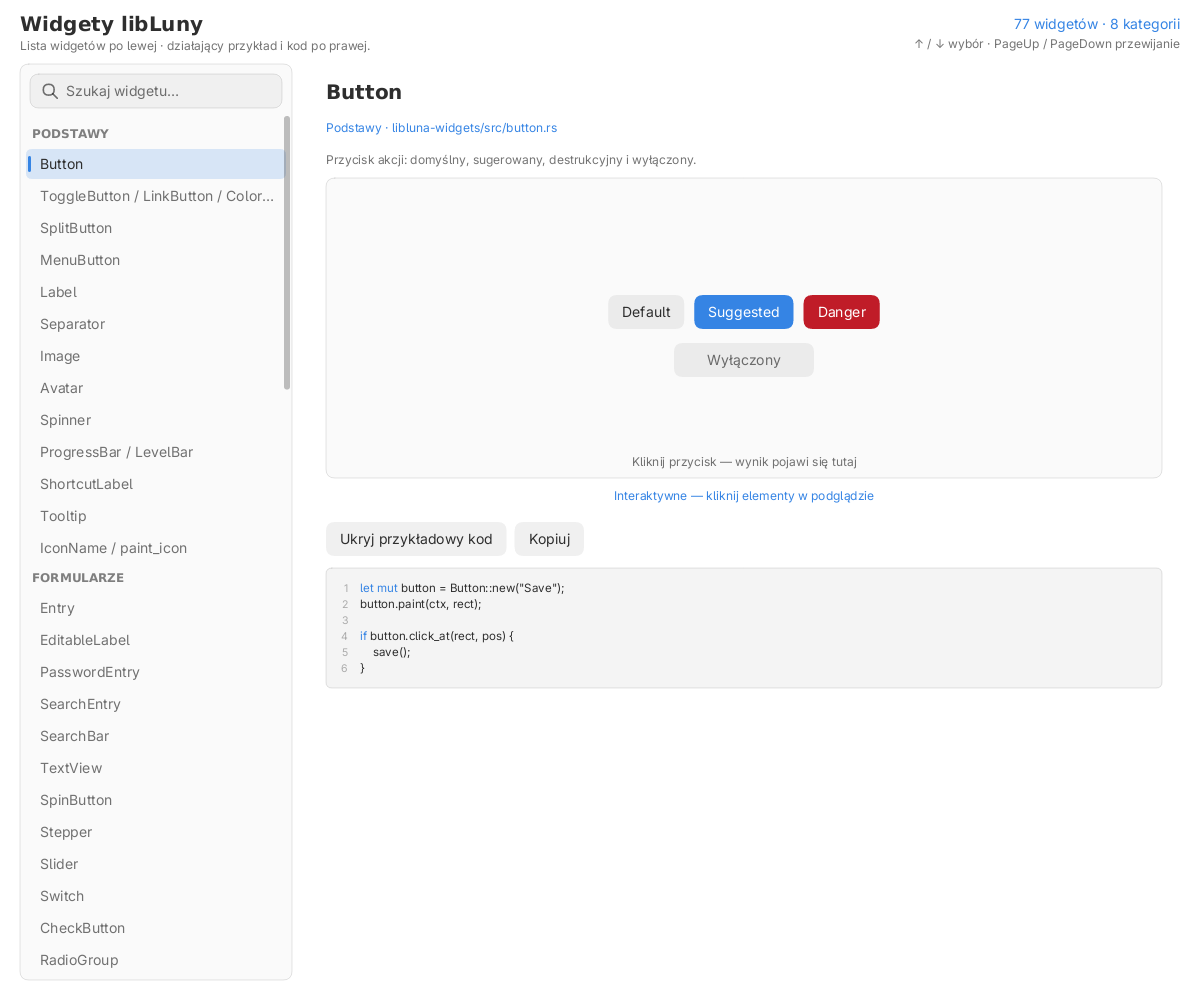Click the blue Suggested button
Image resolution: width=1200 pixels, height=1000 pixels.
coord(744,312)
